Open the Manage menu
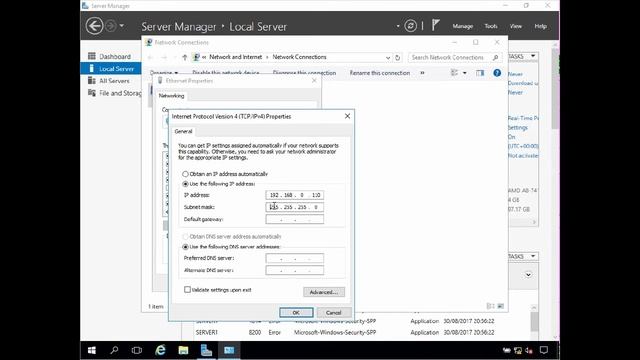Viewport: 640px width, 360px height. pyautogui.click(x=462, y=26)
